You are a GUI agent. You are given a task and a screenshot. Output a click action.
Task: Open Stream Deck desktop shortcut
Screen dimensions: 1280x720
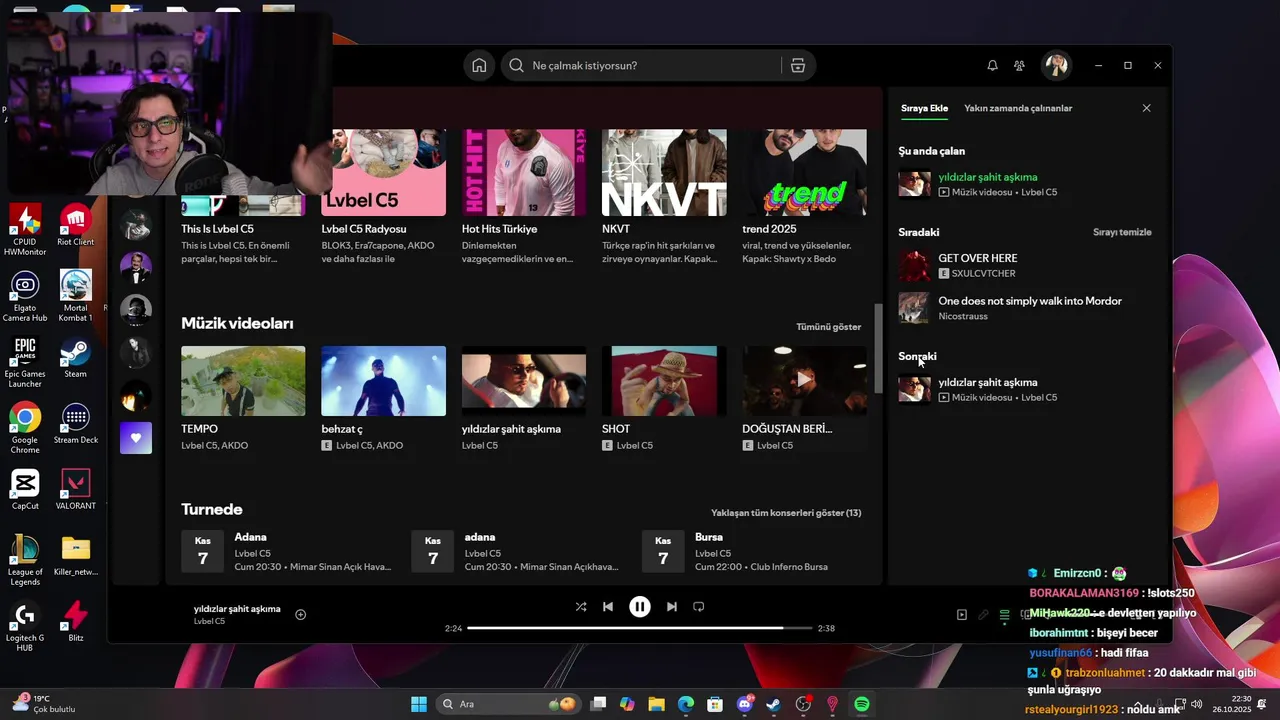(x=76, y=424)
